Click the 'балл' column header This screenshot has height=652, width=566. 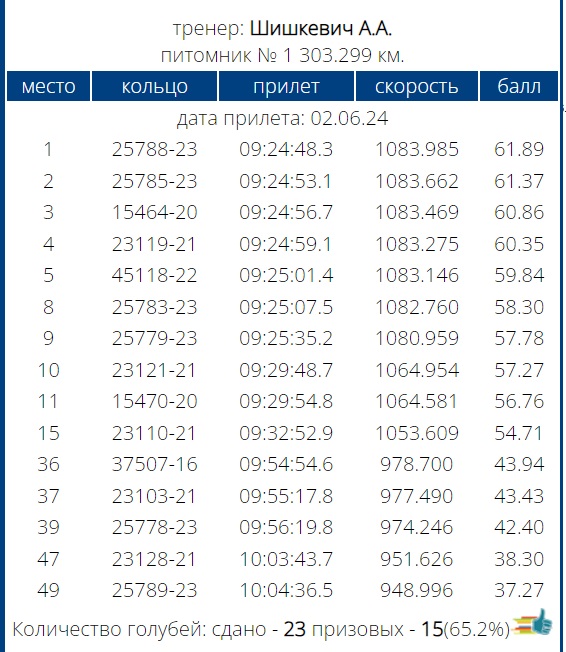519,86
